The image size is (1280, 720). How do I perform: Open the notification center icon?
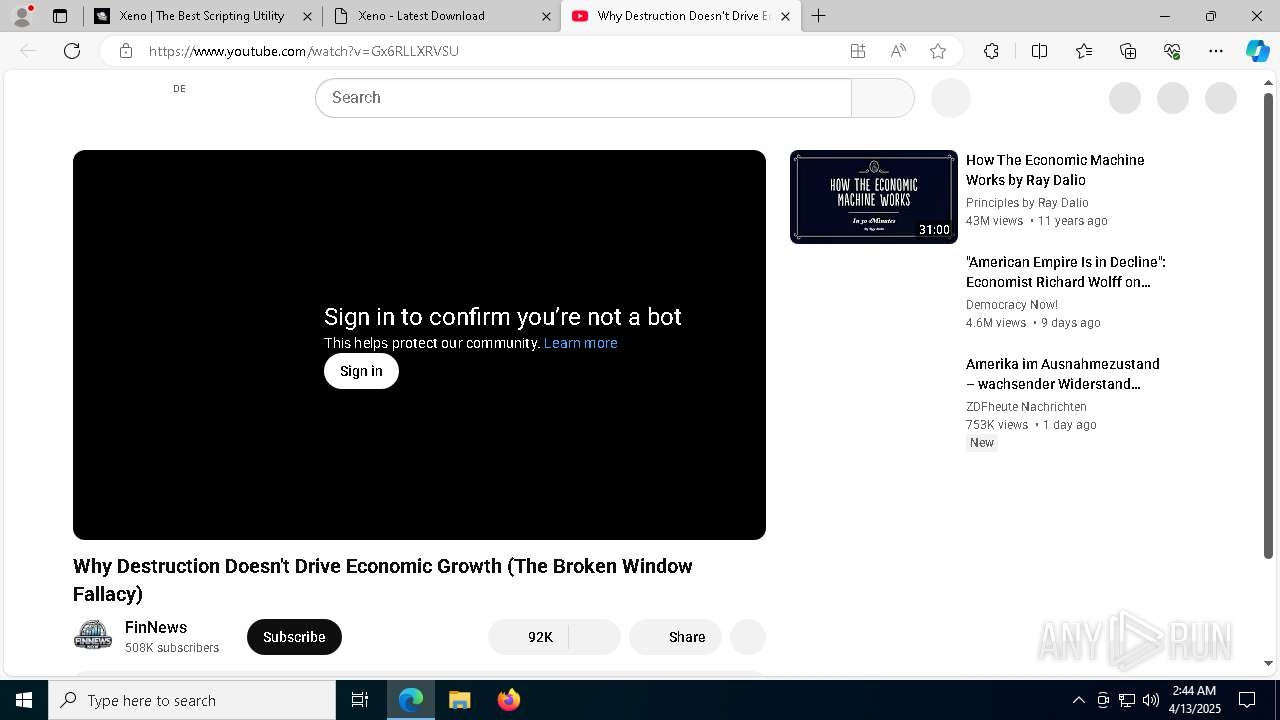[1247, 700]
